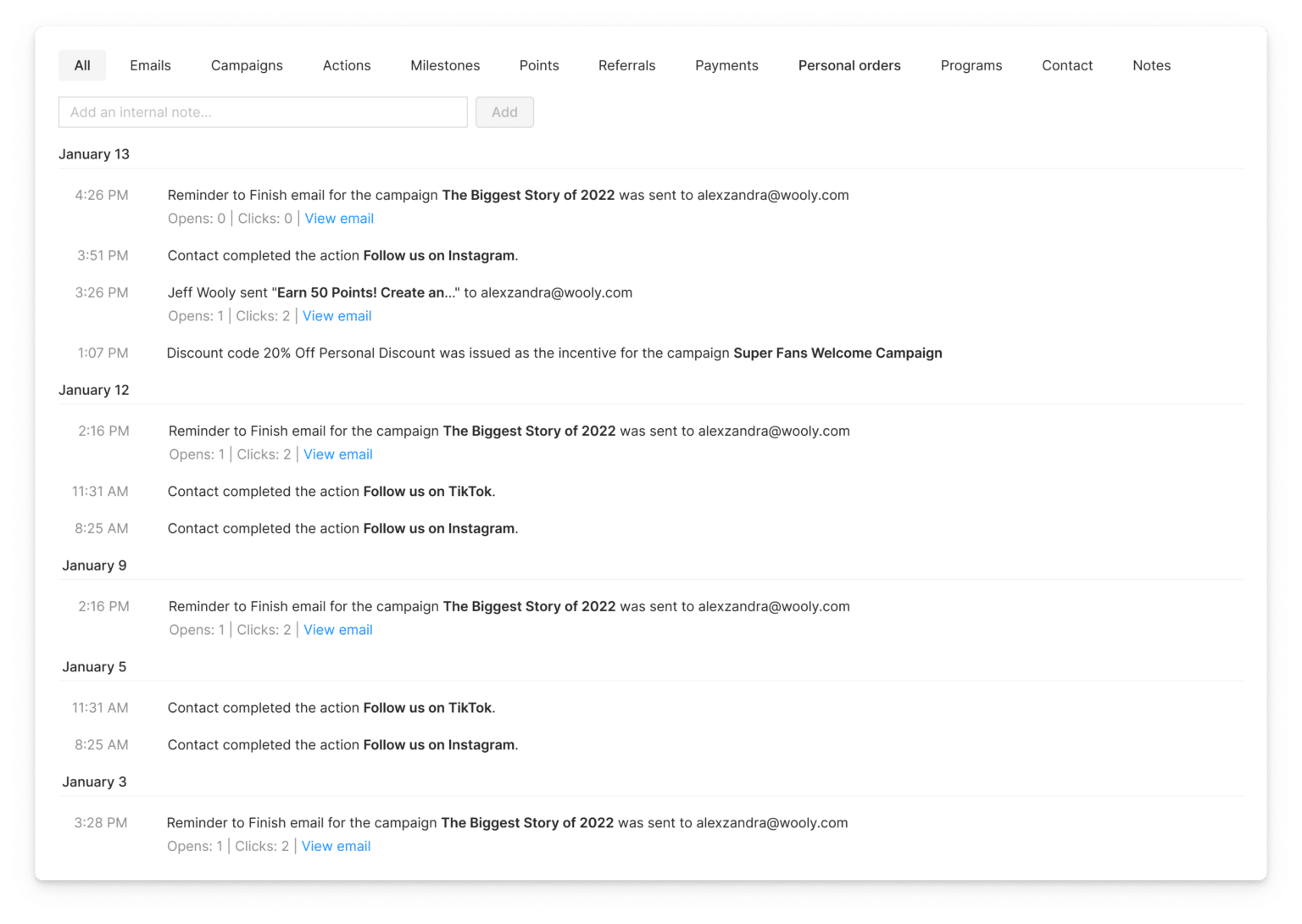Open the Payments tab

726,65
